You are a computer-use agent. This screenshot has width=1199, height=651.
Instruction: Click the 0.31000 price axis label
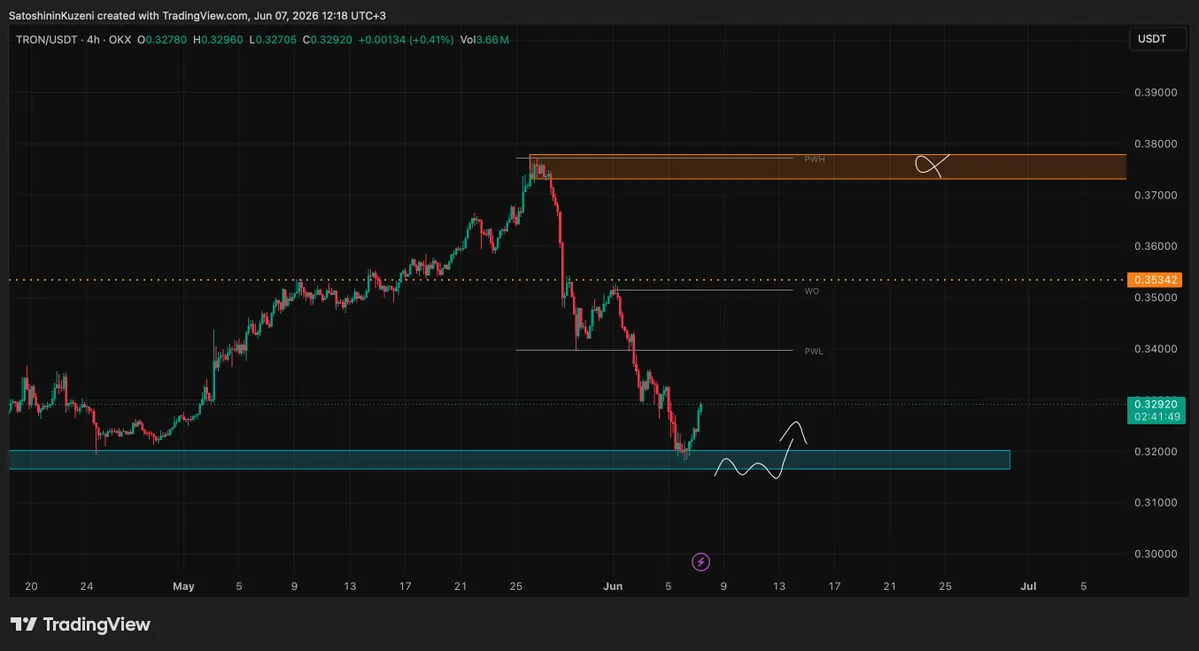tap(1155, 503)
